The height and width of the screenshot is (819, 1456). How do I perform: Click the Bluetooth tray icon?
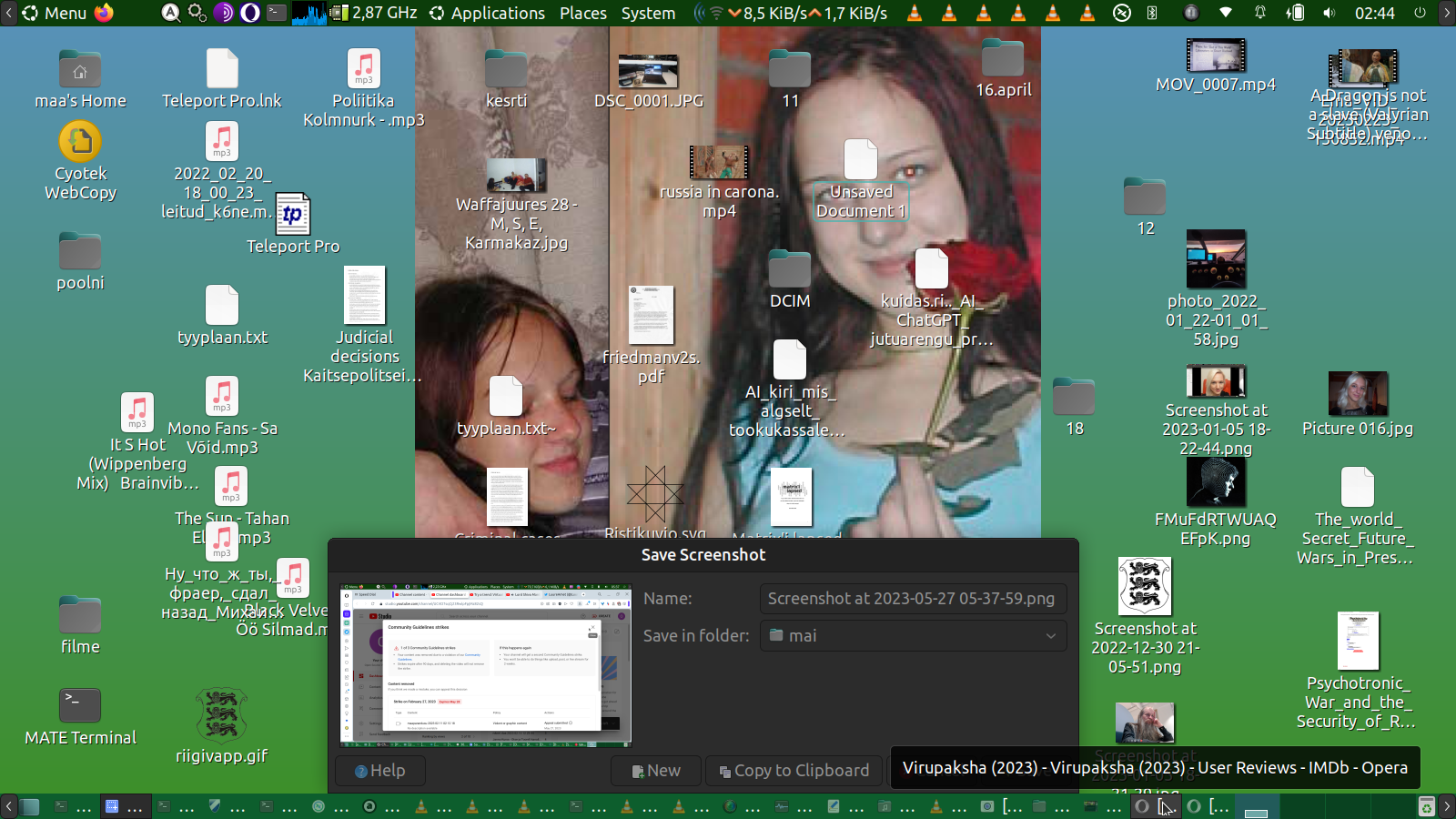(x=1152, y=13)
